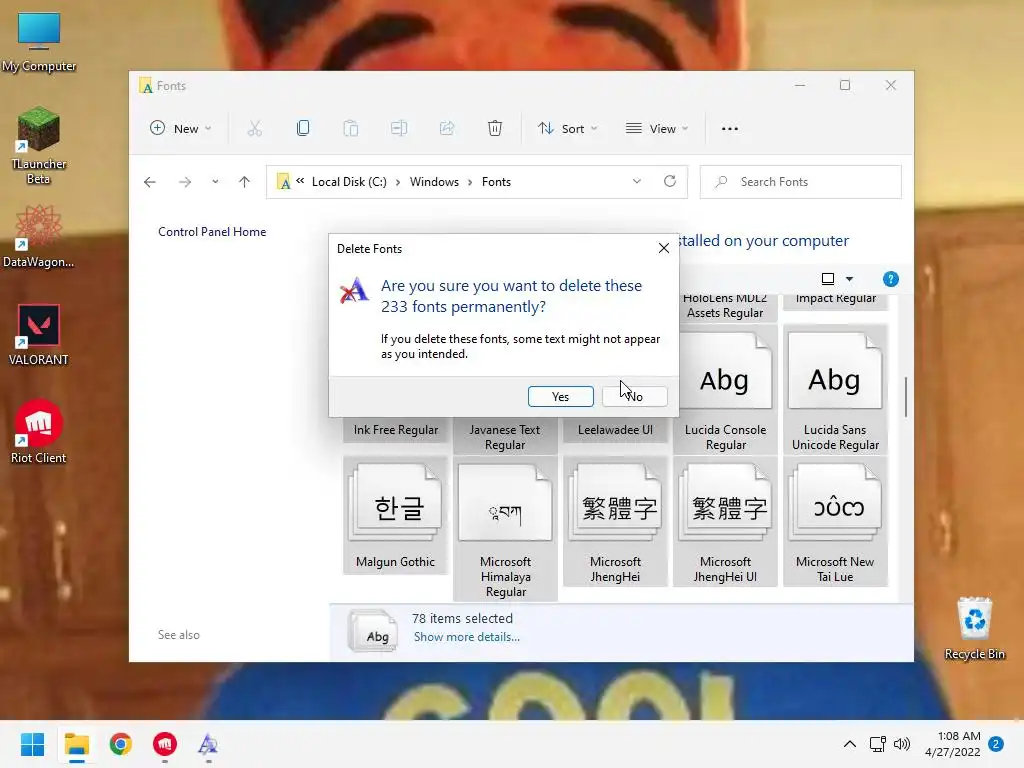Click the Cut scissors icon in toolbar
The image size is (1024, 768).
255,129
